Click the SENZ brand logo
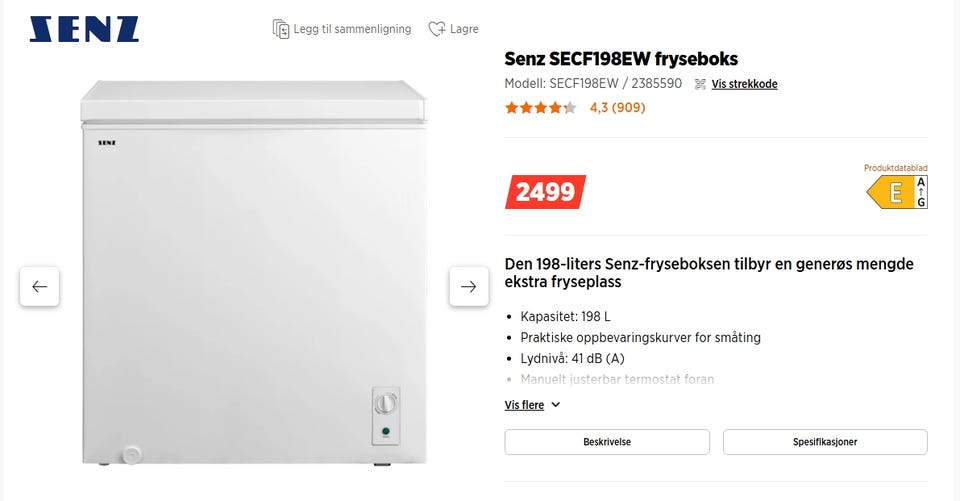The height and width of the screenshot is (501, 960). point(84,29)
